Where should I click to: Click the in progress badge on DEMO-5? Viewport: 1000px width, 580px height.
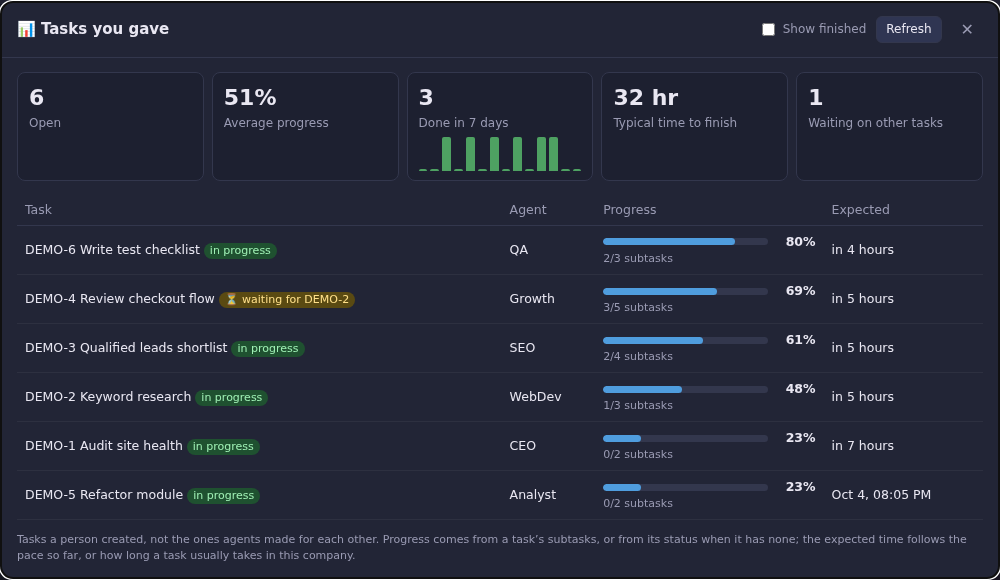click(x=223, y=495)
